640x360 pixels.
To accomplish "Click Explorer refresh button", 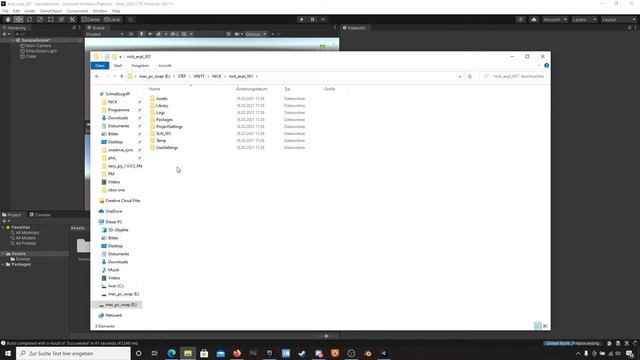I will pos(470,76).
